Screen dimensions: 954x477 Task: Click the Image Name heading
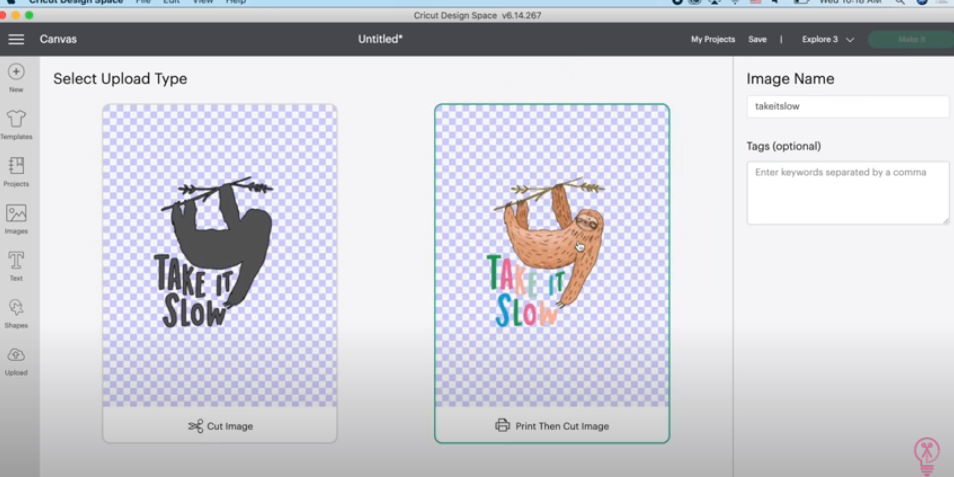pyautogui.click(x=790, y=79)
